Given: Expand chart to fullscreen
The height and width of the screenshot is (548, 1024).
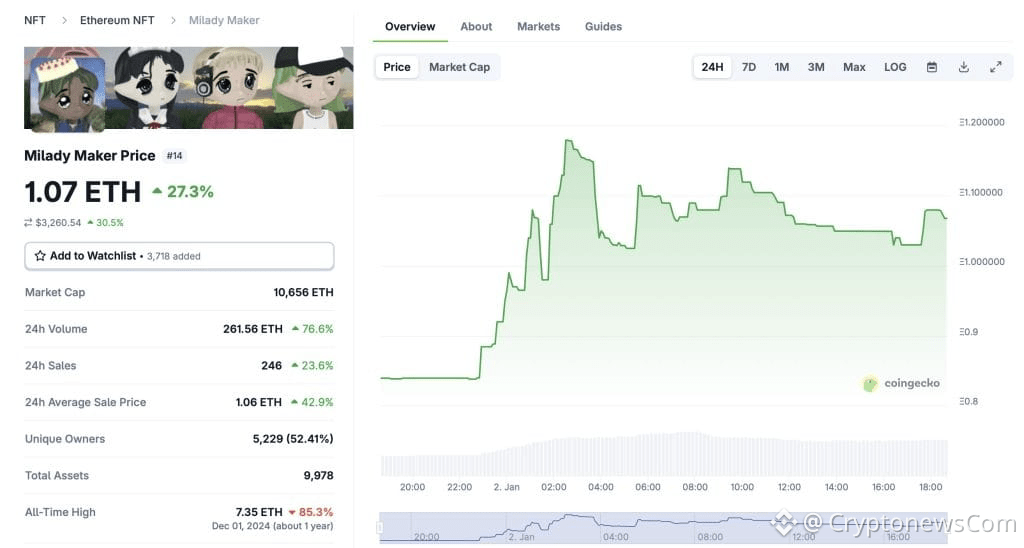Looking at the screenshot, I should coord(996,67).
